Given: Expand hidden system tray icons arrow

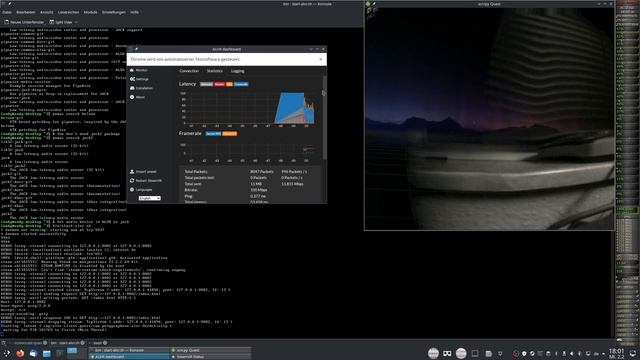Looking at the screenshot, I should (x=603, y=353).
